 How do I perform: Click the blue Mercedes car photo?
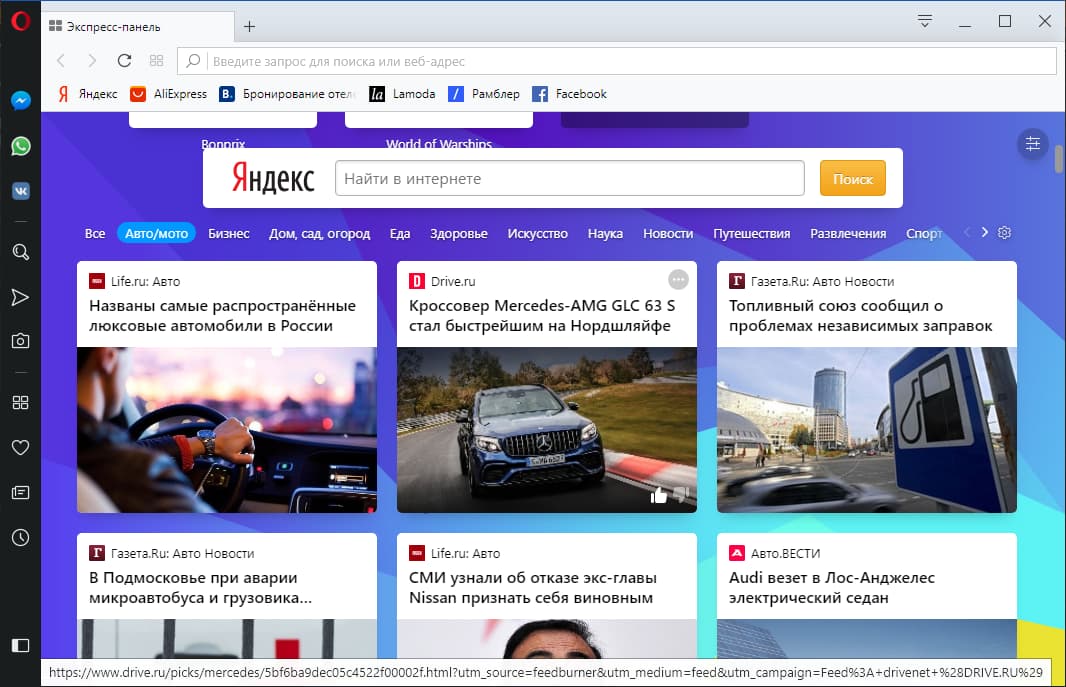[x=547, y=429]
